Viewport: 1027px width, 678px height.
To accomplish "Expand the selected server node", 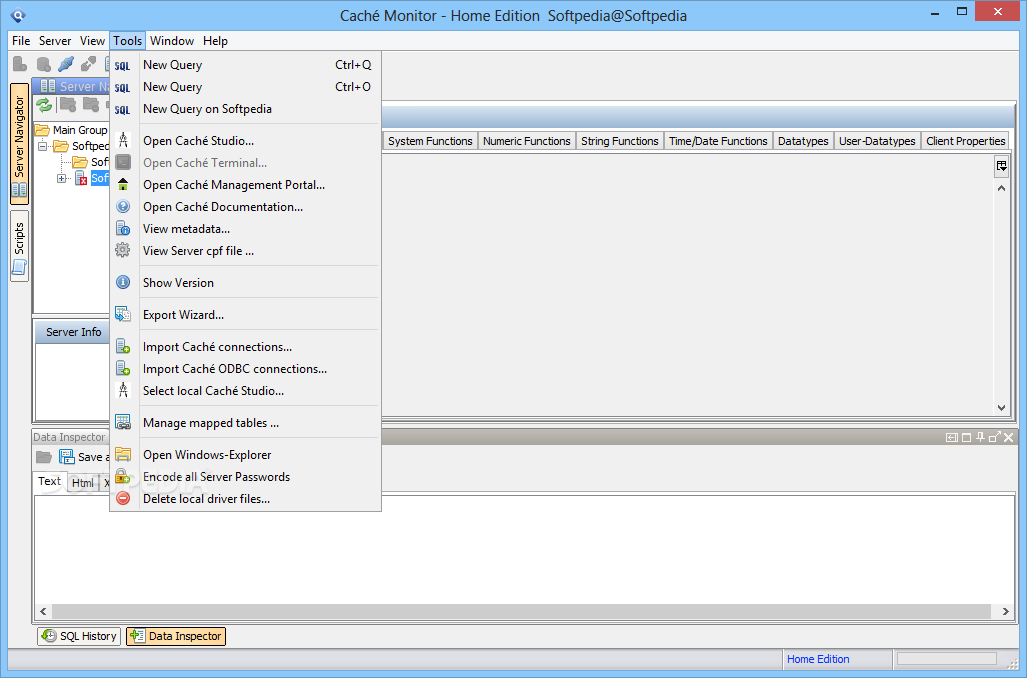I will 62,178.
